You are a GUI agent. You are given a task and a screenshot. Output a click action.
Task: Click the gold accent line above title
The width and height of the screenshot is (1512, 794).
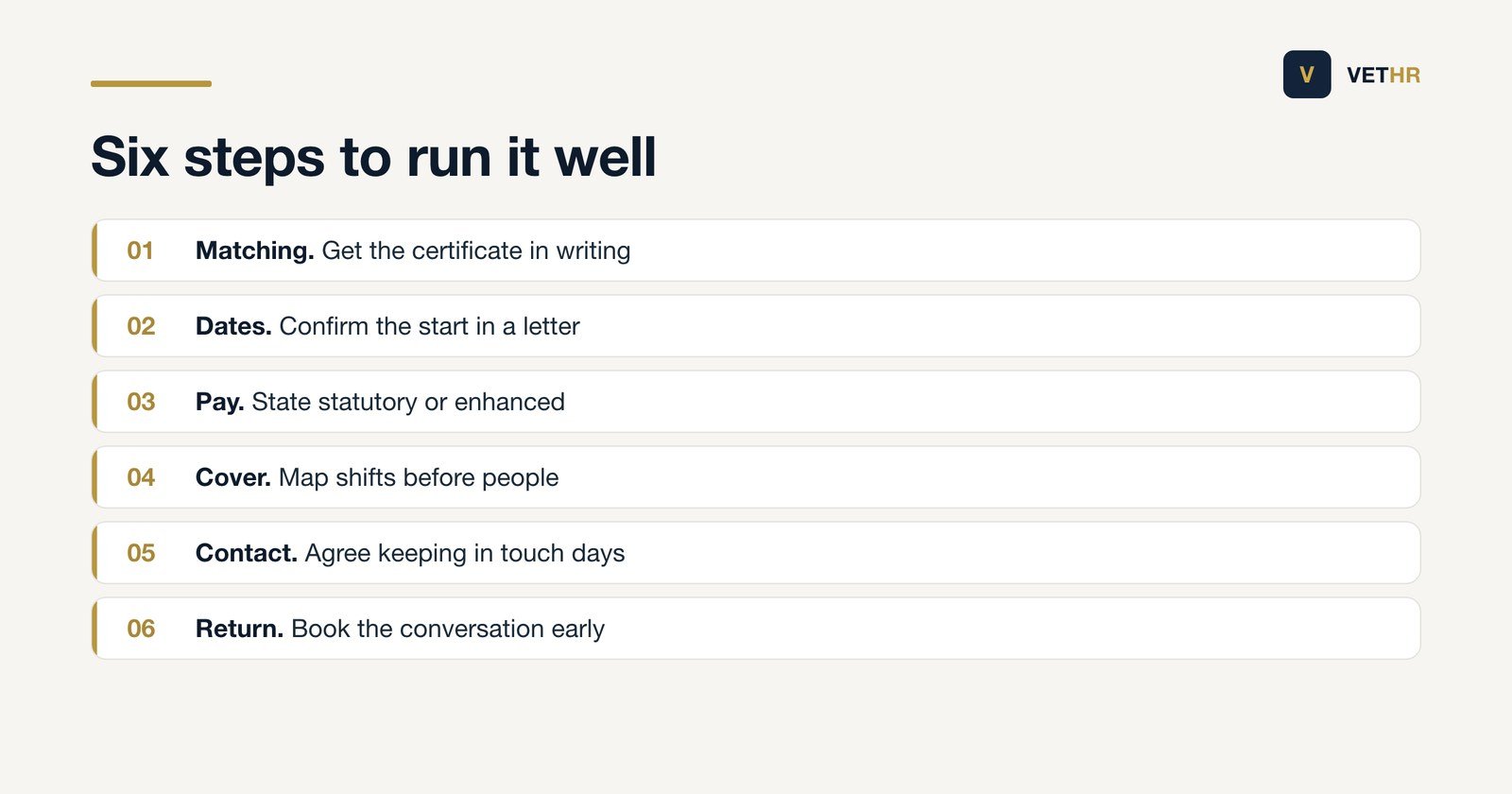tap(151, 83)
